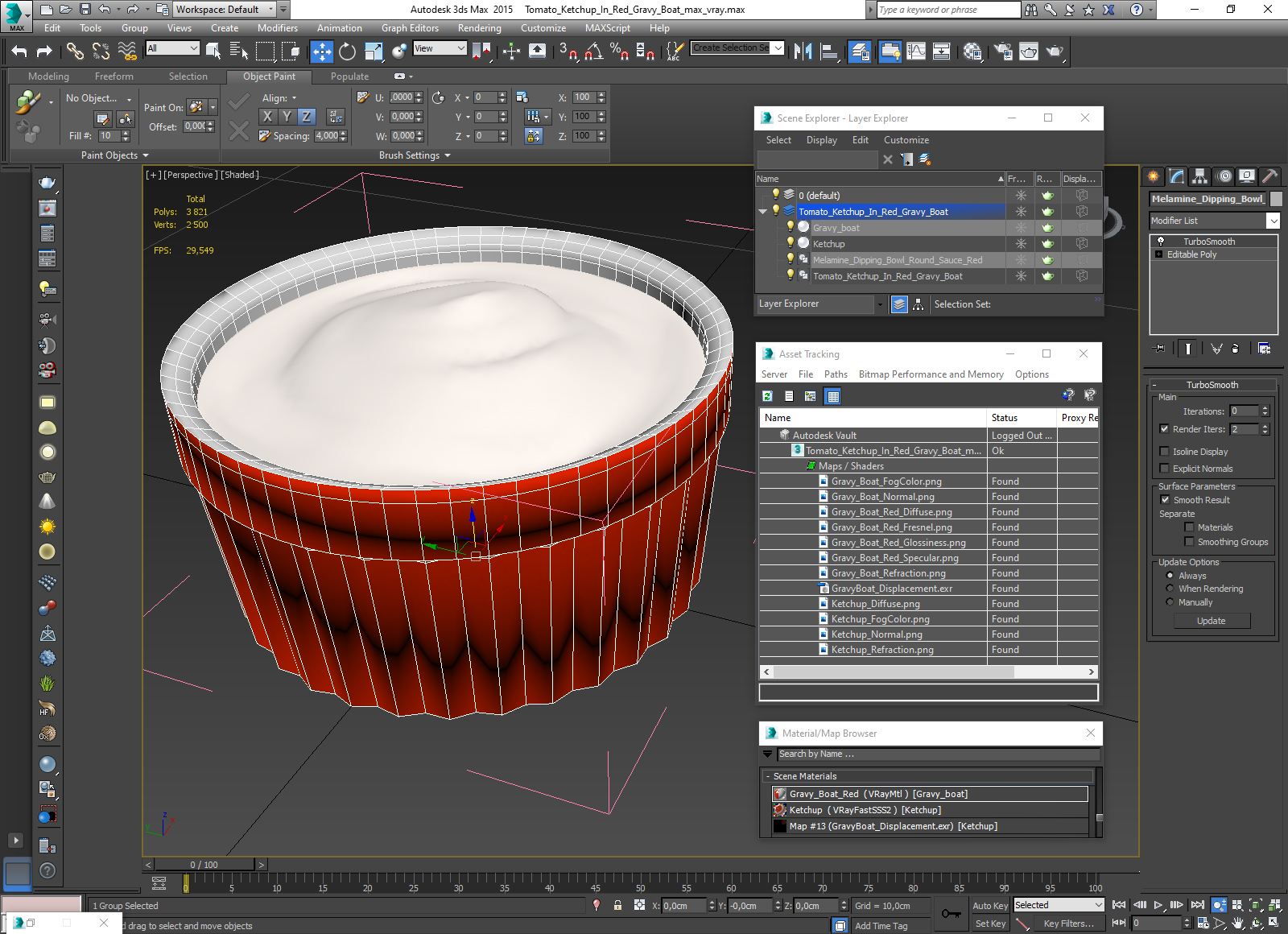Screen dimensions: 1288x934
Task: Expand the Paint Objects panel arrow
Action: click(x=146, y=155)
